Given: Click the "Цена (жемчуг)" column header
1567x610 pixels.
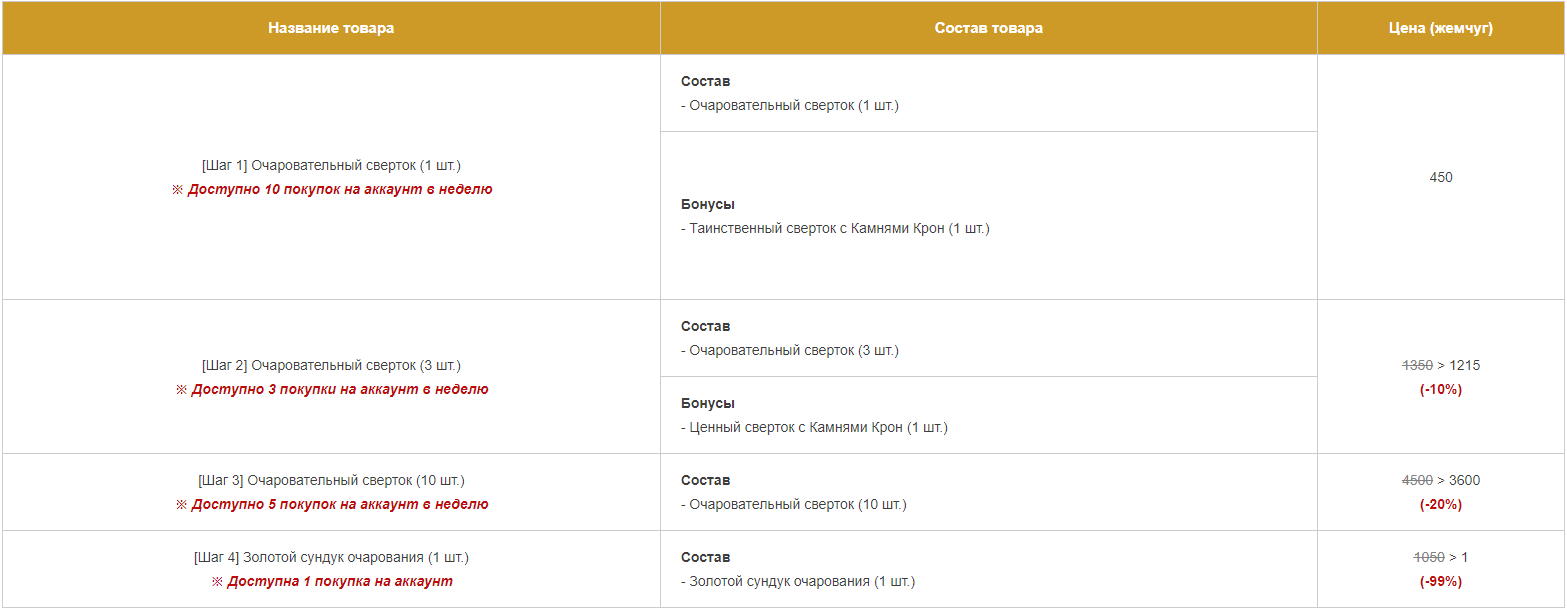Looking at the screenshot, I should [x=1441, y=28].
